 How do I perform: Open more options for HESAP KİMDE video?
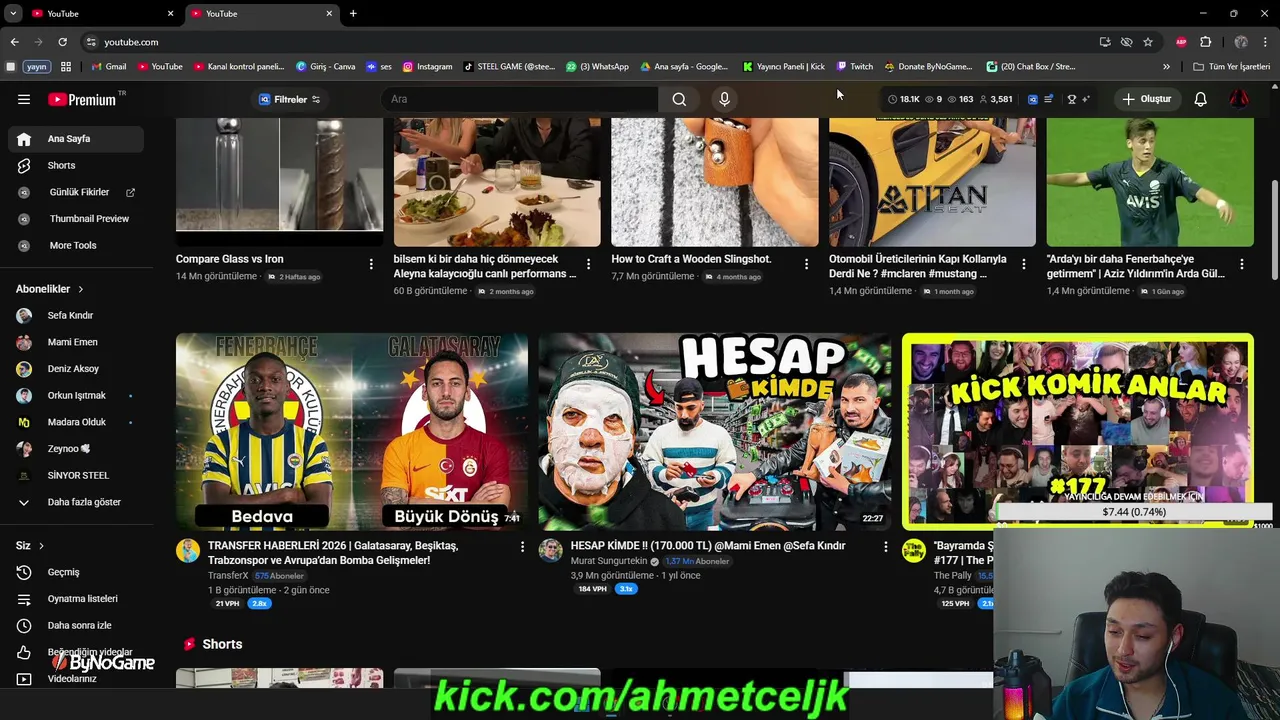pyautogui.click(x=885, y=547)
